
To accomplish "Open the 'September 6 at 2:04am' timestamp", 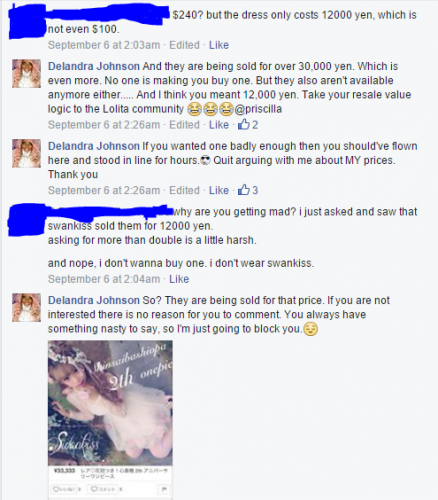I will coord(104,279).
